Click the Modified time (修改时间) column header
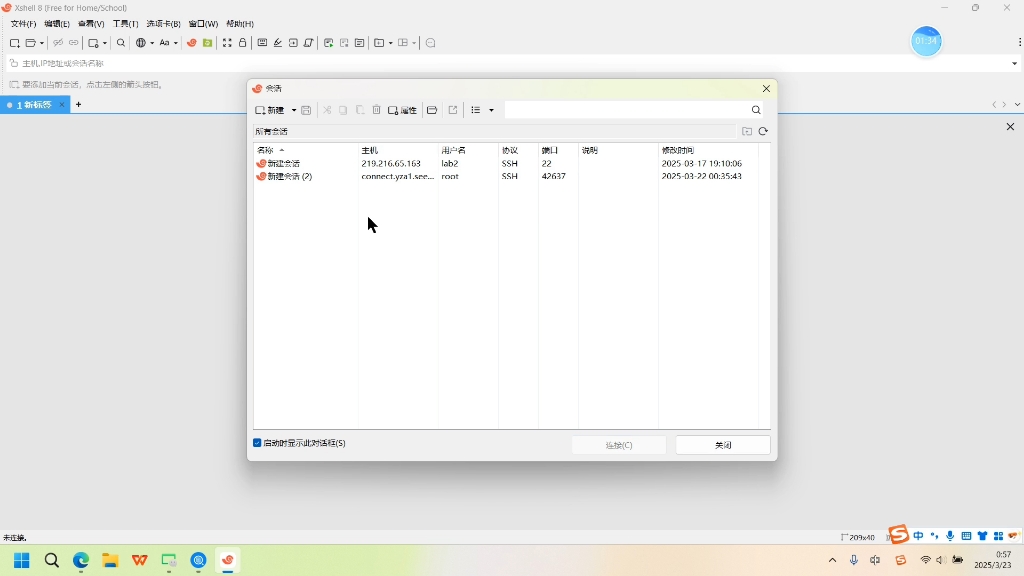Viewport: 1024px width, 576px height. (708, 150)
